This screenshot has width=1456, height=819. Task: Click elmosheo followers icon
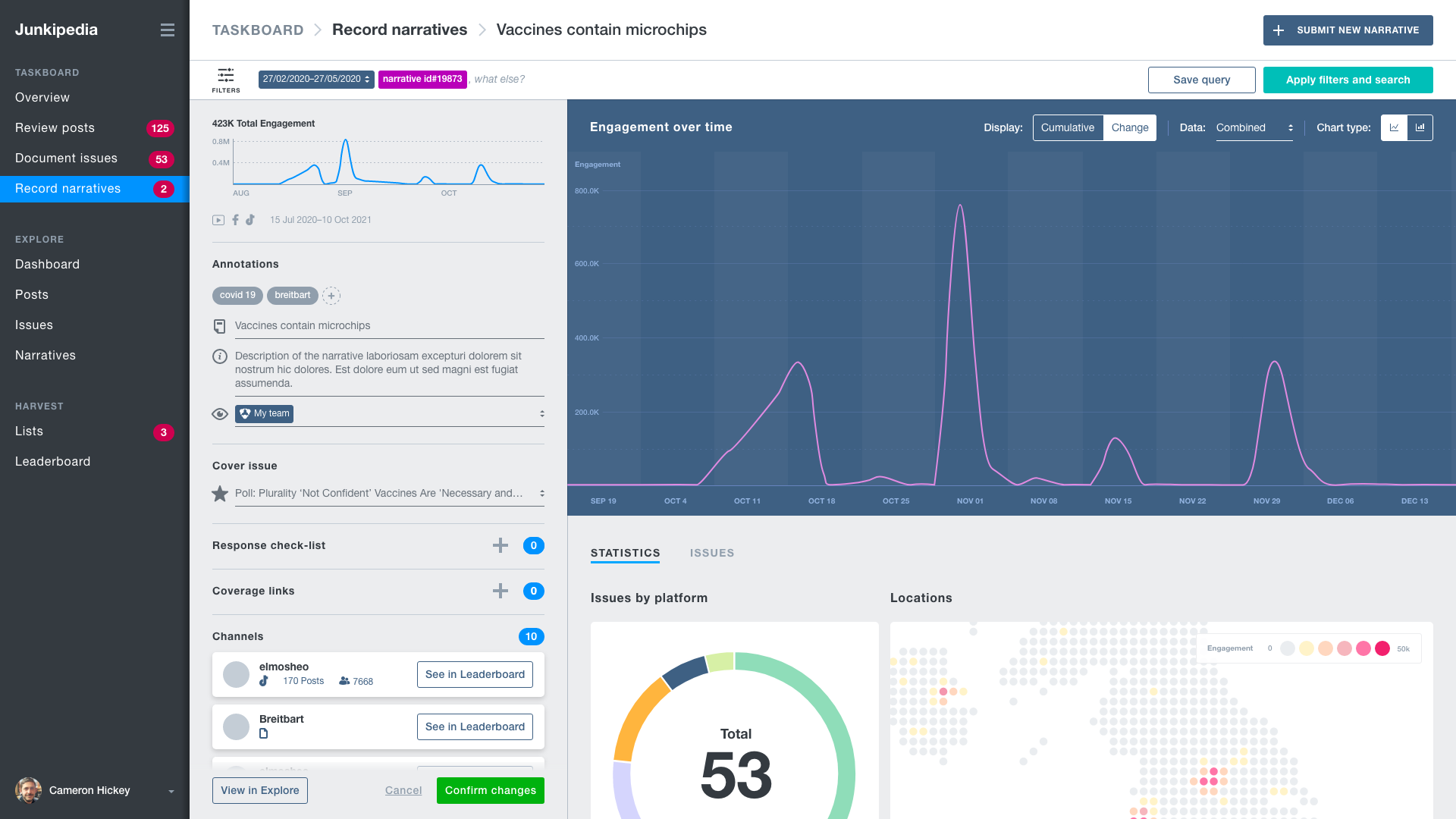click(x=344, y=681)
